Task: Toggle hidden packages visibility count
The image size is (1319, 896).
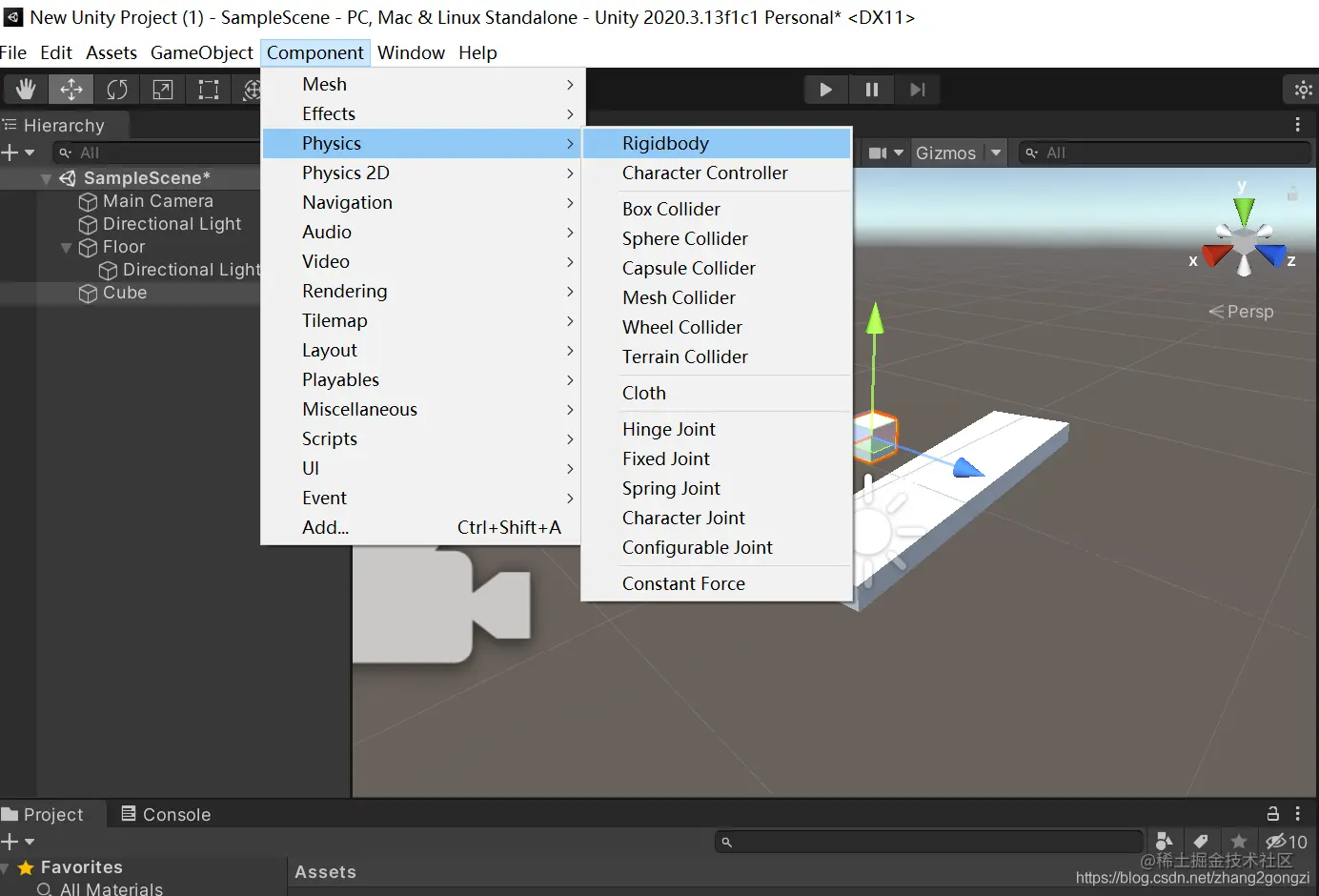Action: (1286, 842)
